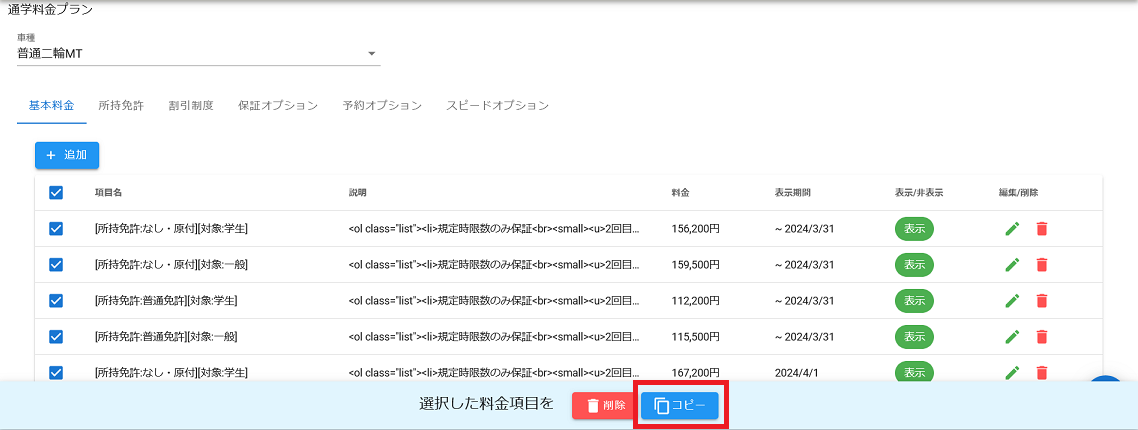This screenshot has width=1138, height=430.
Task: Delete the 159,500円 fee item via trash icon
Action: coord(1041,265)
